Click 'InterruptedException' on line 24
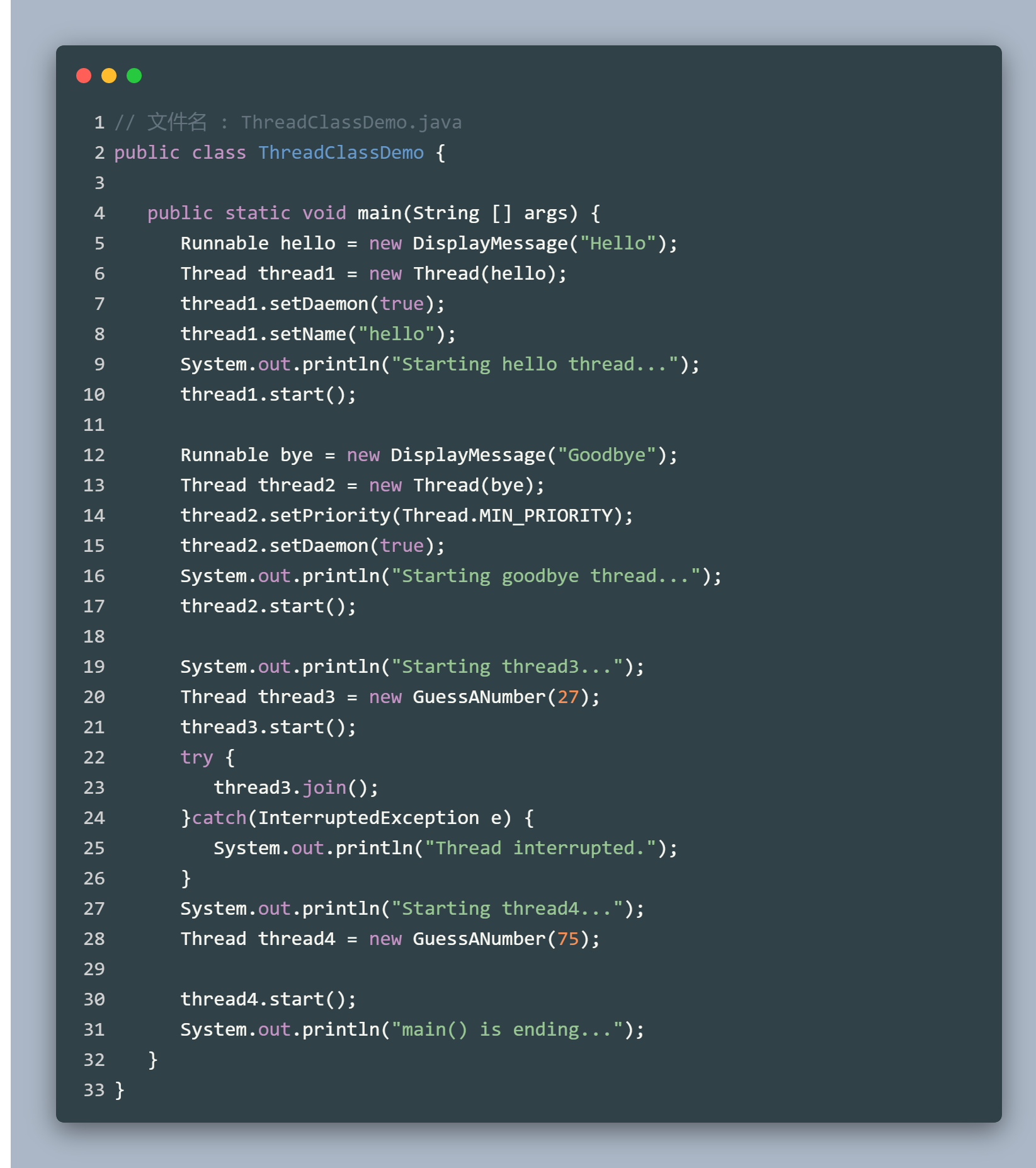Viewport: 1036px width, 1168px height. coord(368,818)
